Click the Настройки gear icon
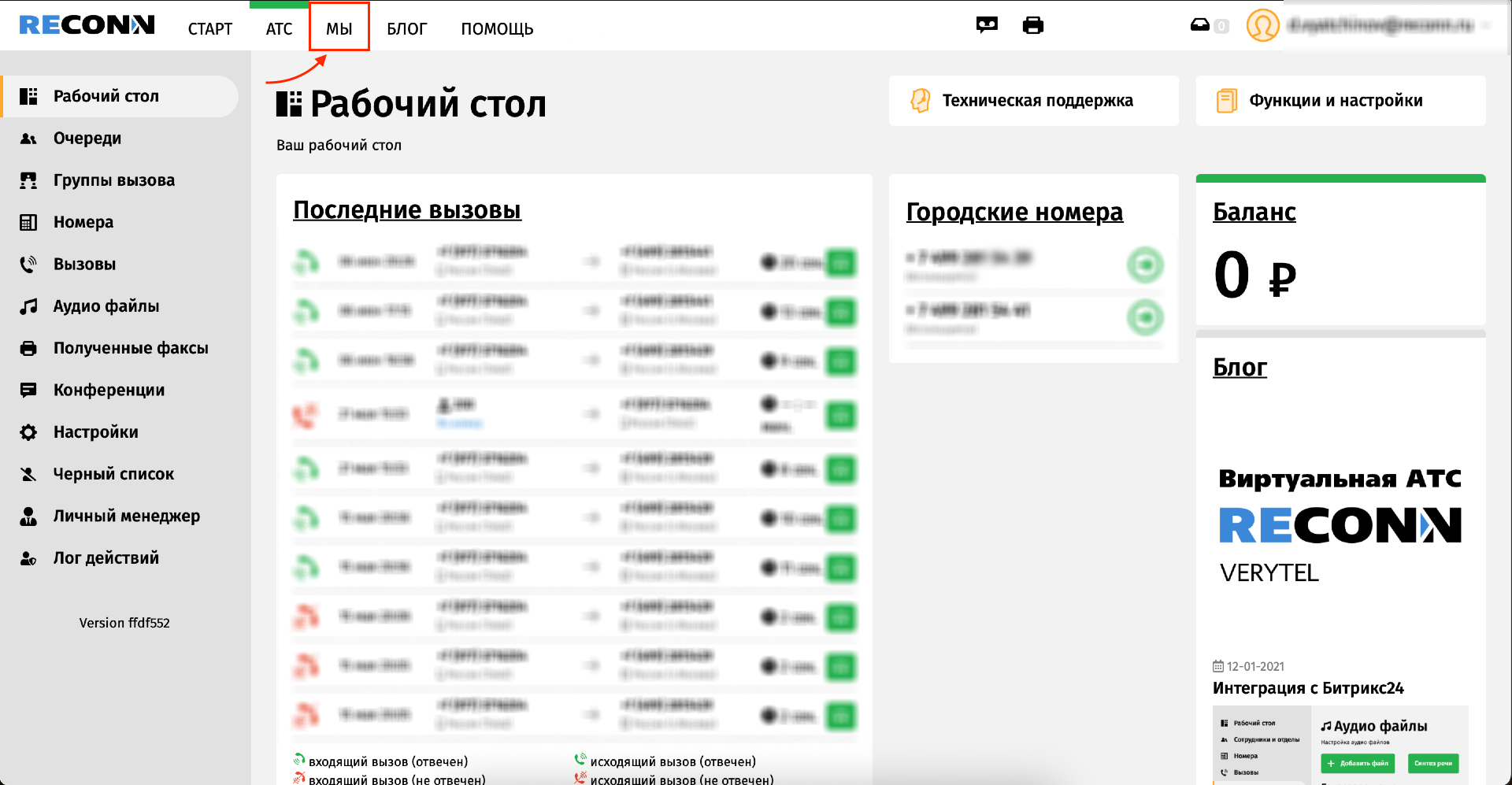The width and height of the screenshot is (1512, 785). [28, 432]
